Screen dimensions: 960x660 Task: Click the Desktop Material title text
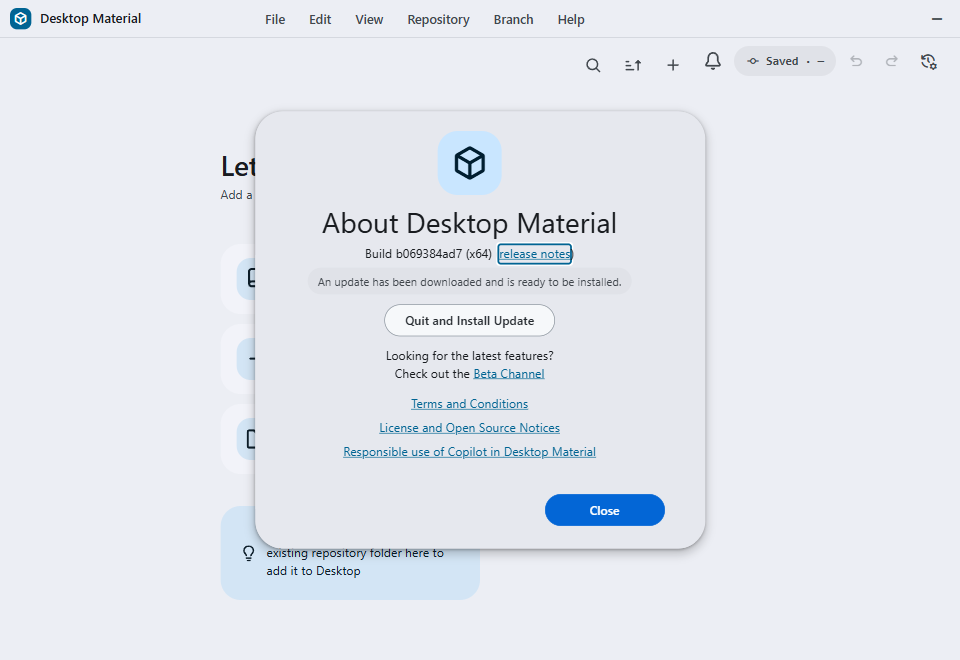click(x=91, y=19)
